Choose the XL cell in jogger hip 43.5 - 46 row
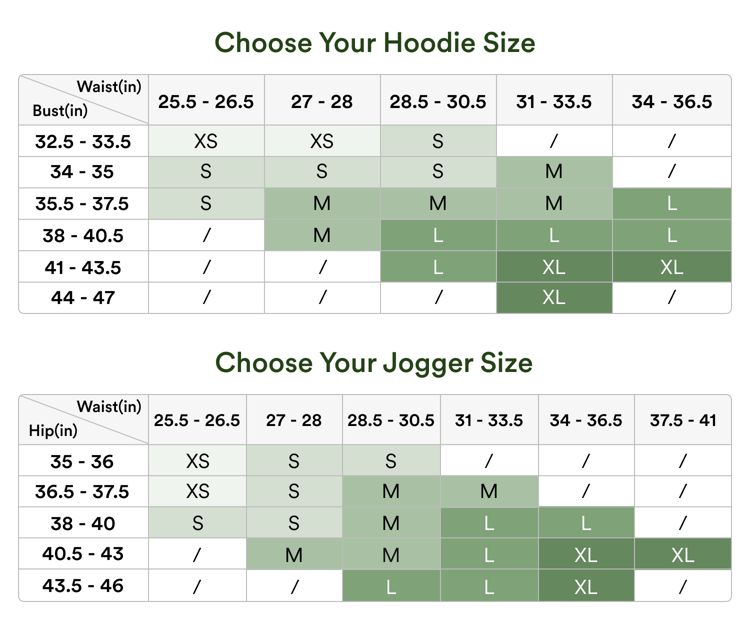The height and width of the screenshot is (636, 750). pyautogui.click(x=586, y=586)
